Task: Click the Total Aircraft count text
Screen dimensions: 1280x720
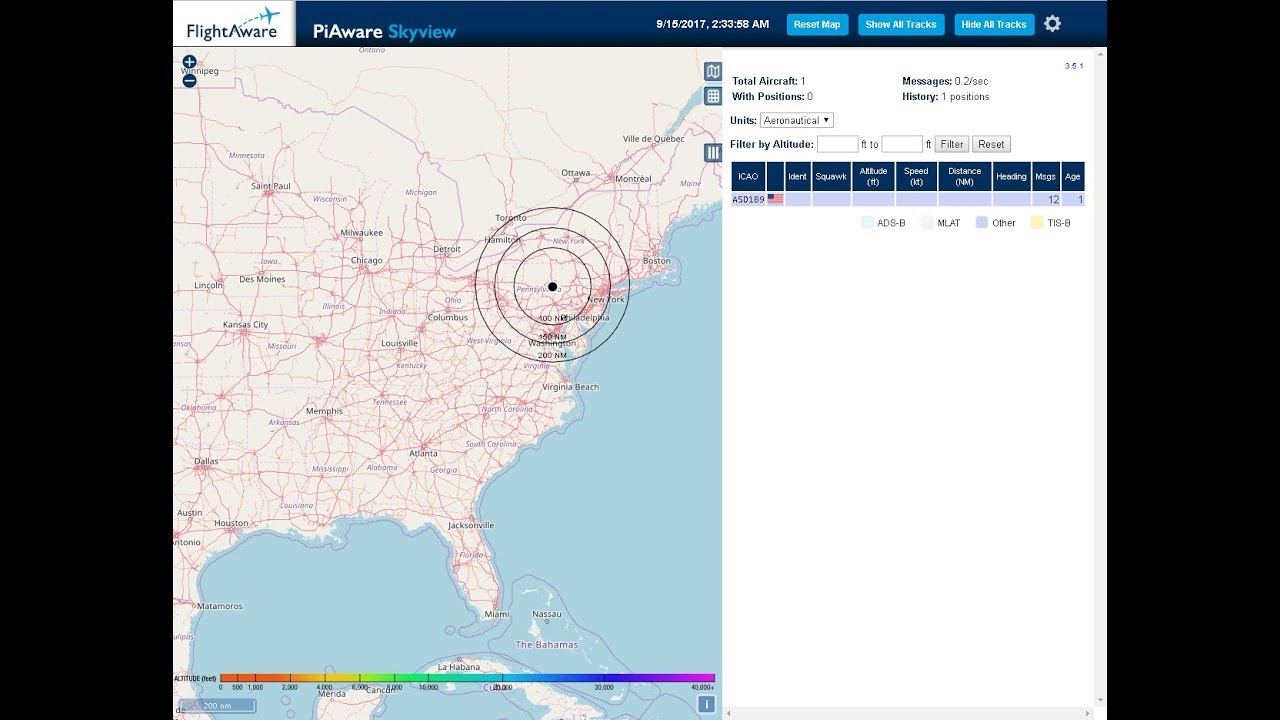Action: tap(769, 81)
